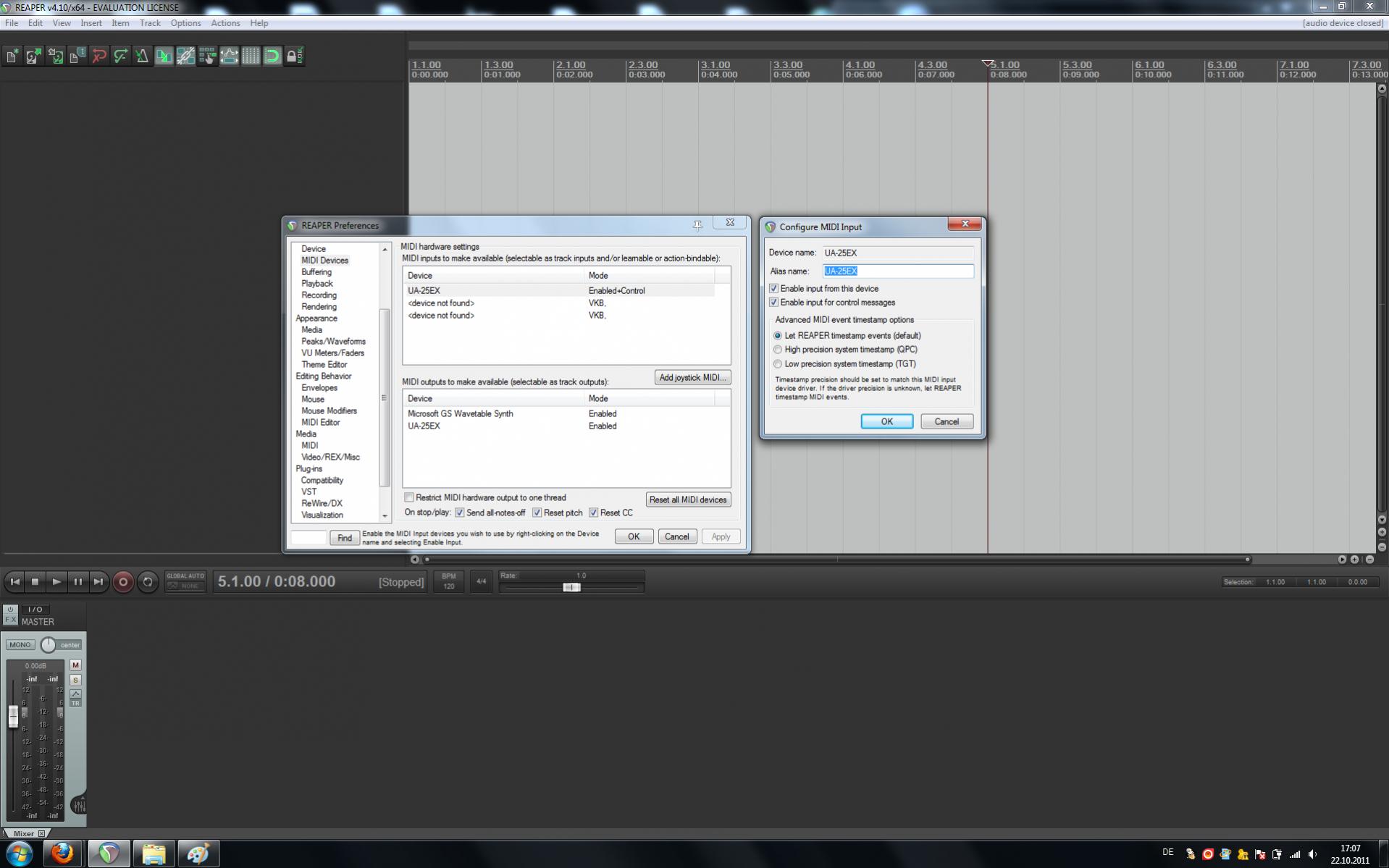Uncheck 'Enable input for control messages'
Screen dimensions: 1389x868
coord(773,302)
